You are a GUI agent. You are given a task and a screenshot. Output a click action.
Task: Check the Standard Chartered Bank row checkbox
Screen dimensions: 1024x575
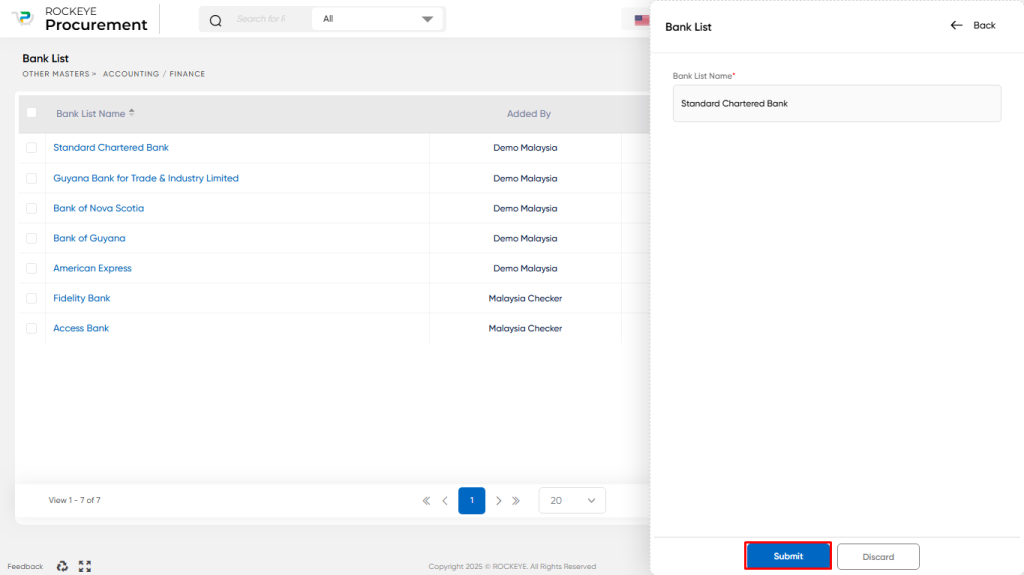(31, 148)
